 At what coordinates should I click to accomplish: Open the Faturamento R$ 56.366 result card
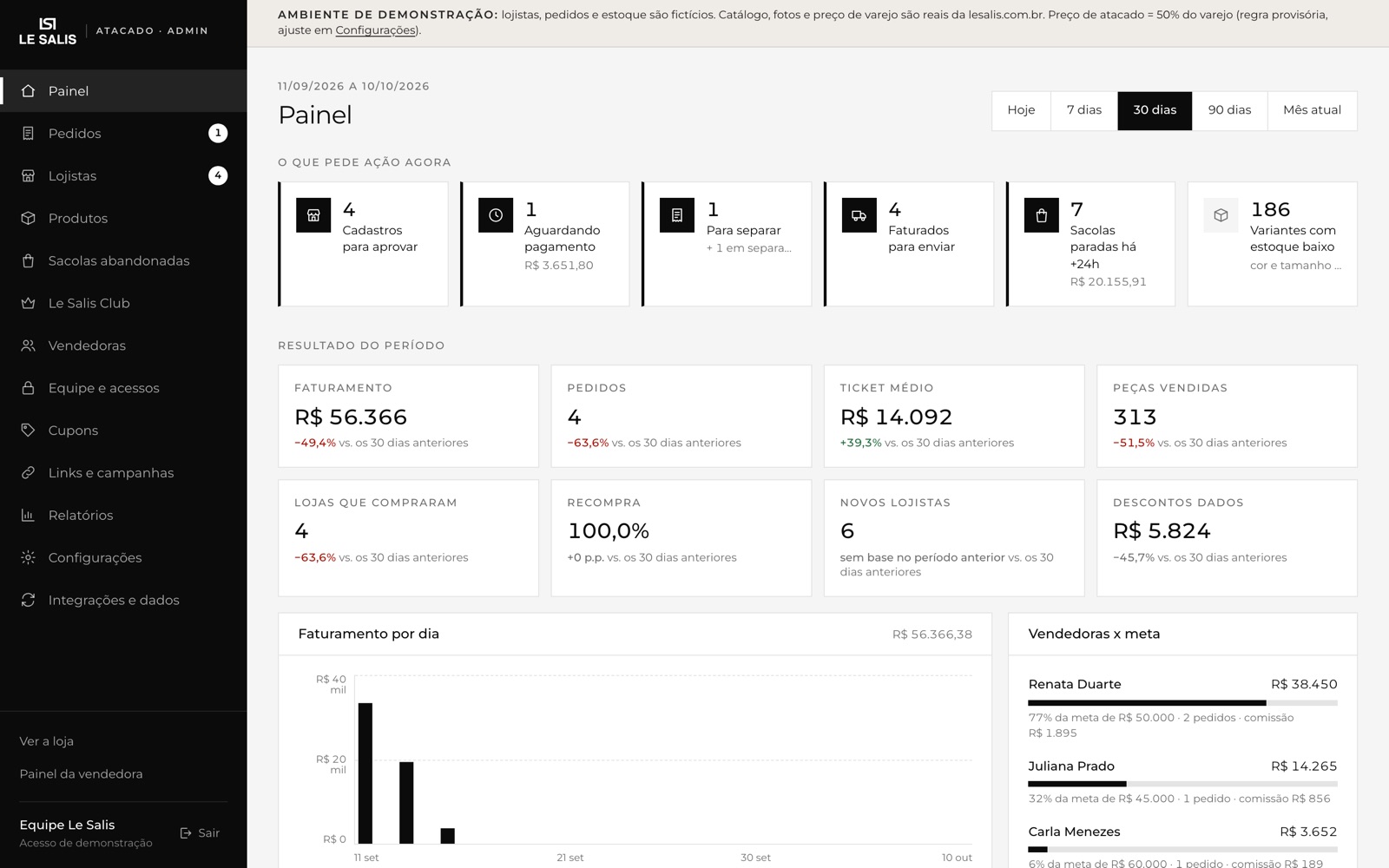(x=408, y=417)
